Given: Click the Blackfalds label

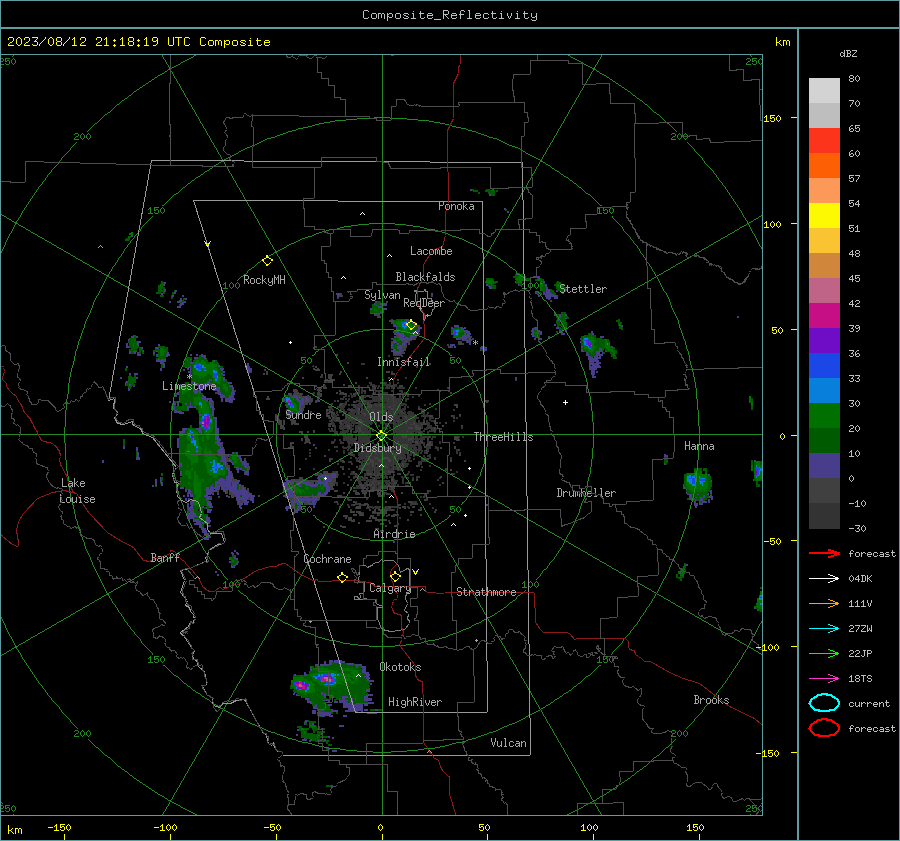Looking at the screenshot, I should click(425, 277).
